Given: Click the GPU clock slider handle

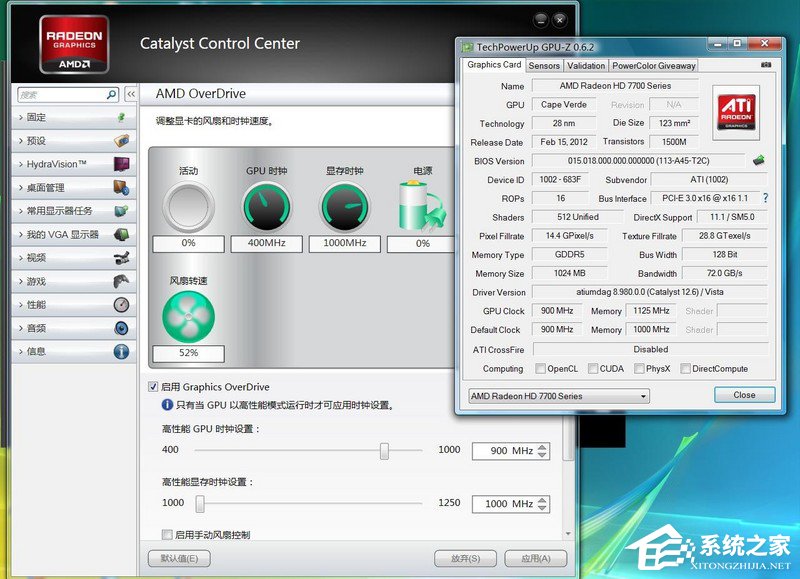Looking at the screenshot, I should (x=384, y=451).
